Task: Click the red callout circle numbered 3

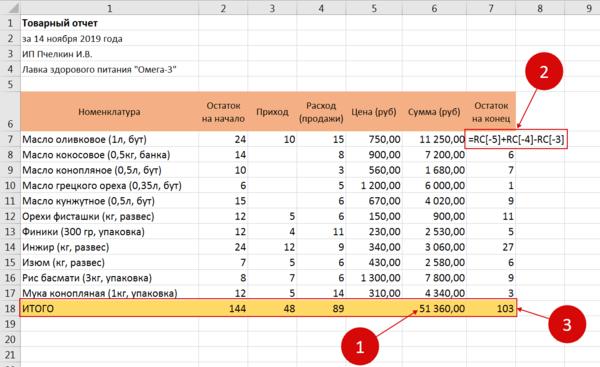Action: click(567, 324)
